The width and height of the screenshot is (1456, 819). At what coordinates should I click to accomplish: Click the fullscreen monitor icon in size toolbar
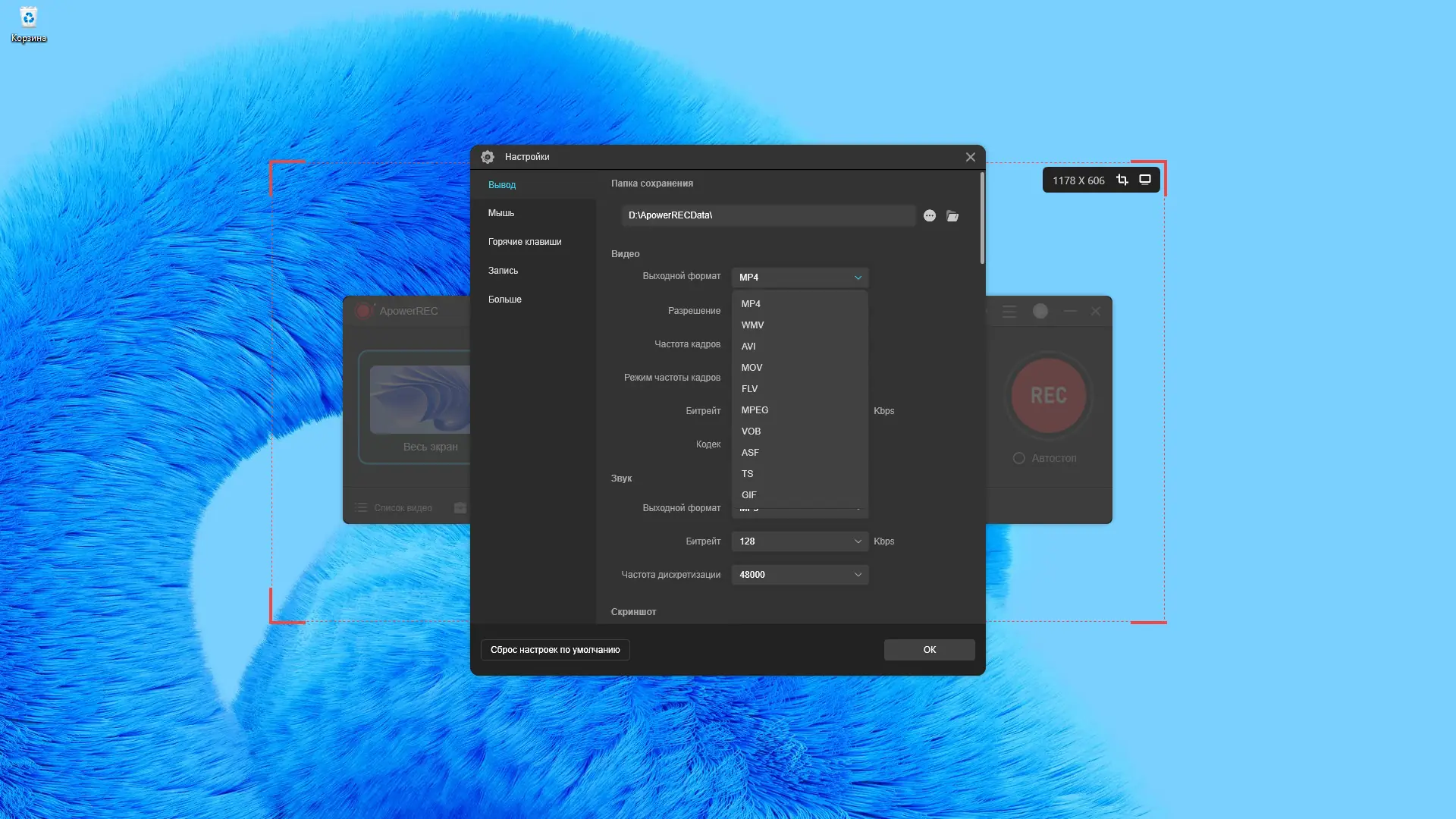(1145, 180)
